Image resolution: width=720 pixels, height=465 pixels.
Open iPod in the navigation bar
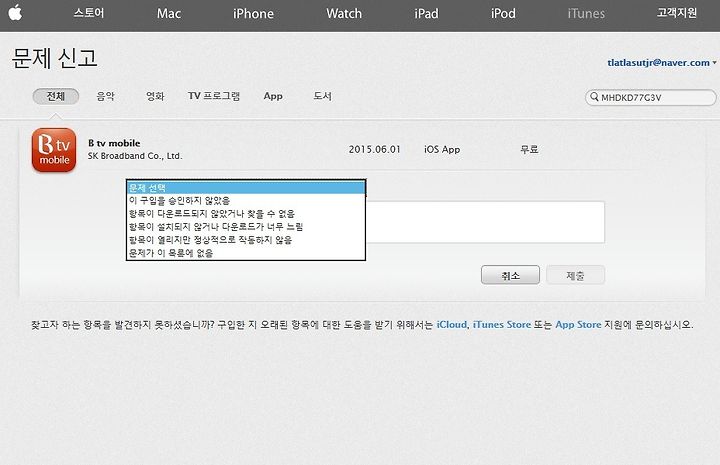503,13
